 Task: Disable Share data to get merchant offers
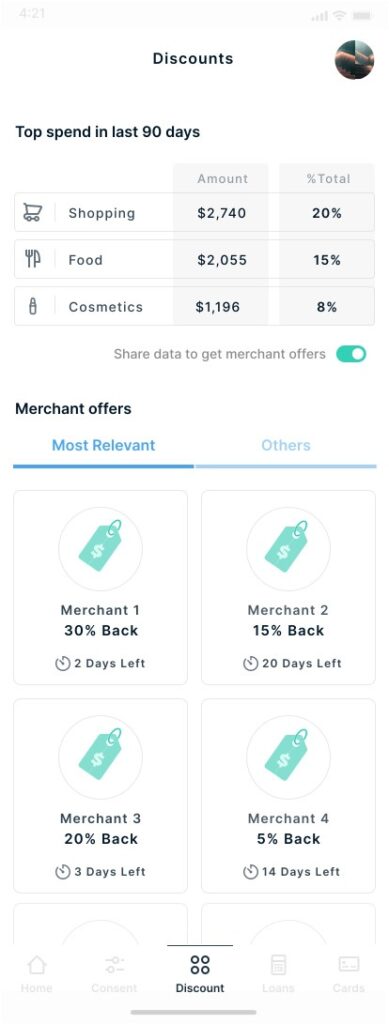351,354
